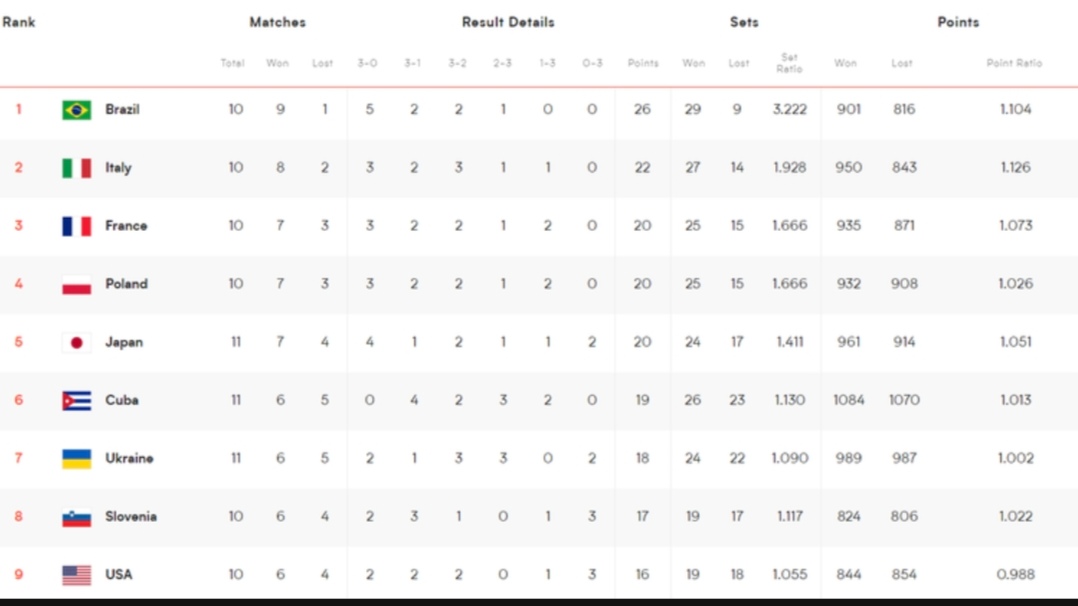Click the France flag icon

click(76, 226)
